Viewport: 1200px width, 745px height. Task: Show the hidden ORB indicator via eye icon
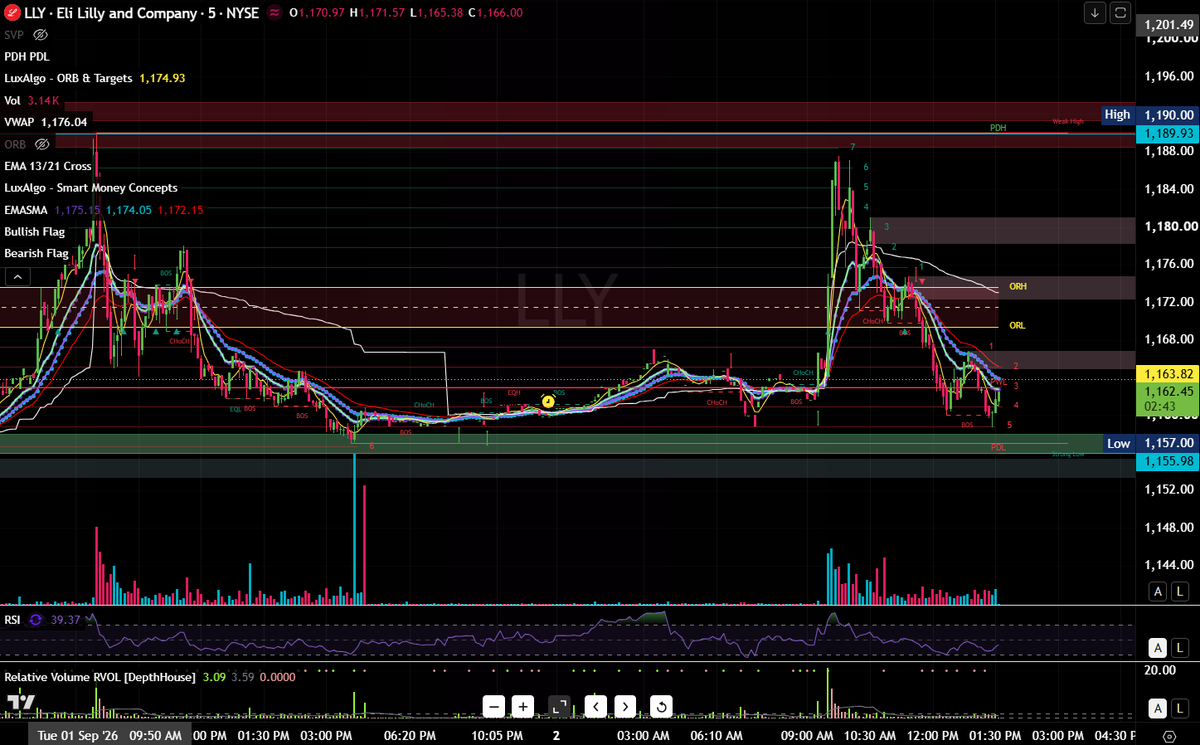click(x=43, y=144)
